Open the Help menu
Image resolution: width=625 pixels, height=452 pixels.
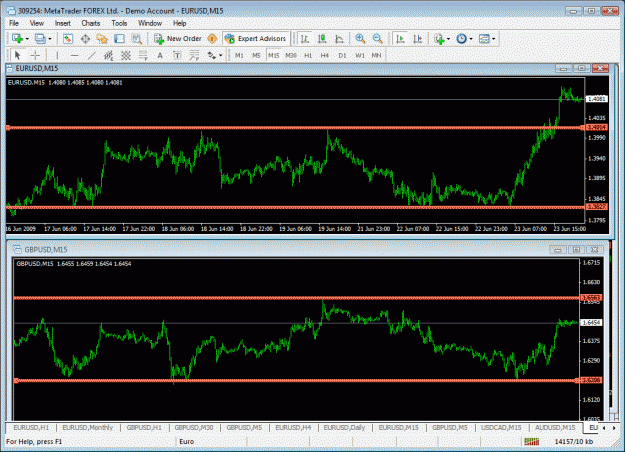[179, 24]
